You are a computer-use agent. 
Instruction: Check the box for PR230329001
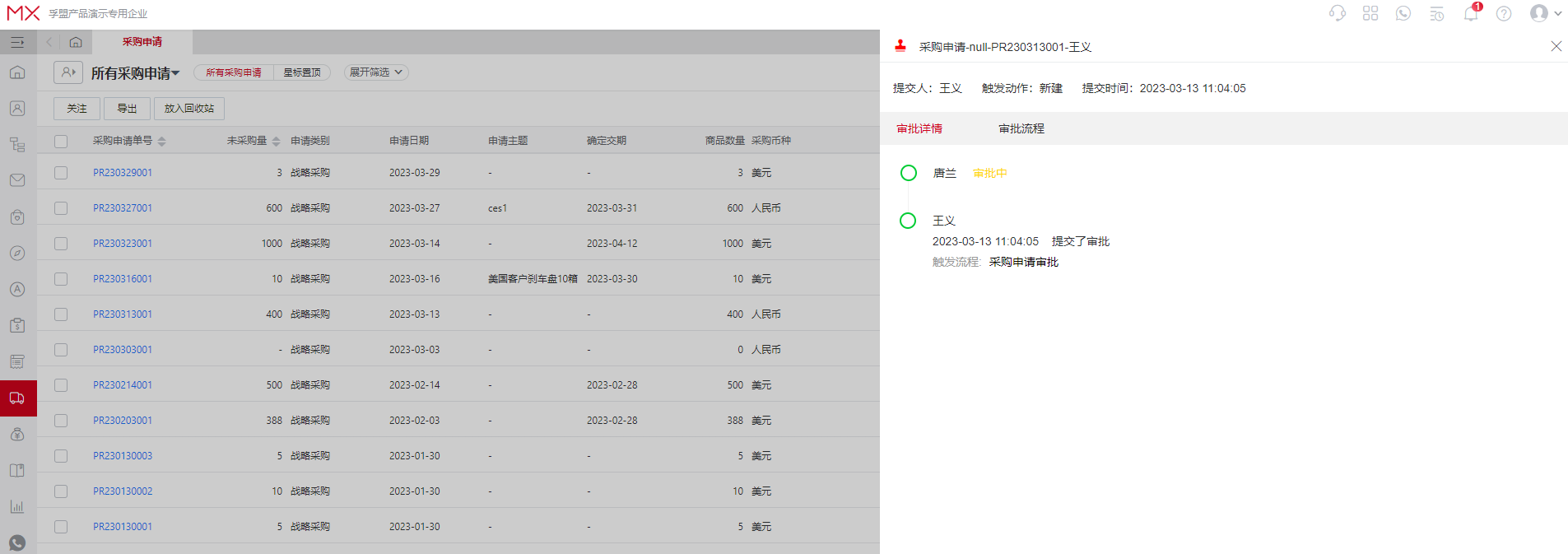pos(61,173)
